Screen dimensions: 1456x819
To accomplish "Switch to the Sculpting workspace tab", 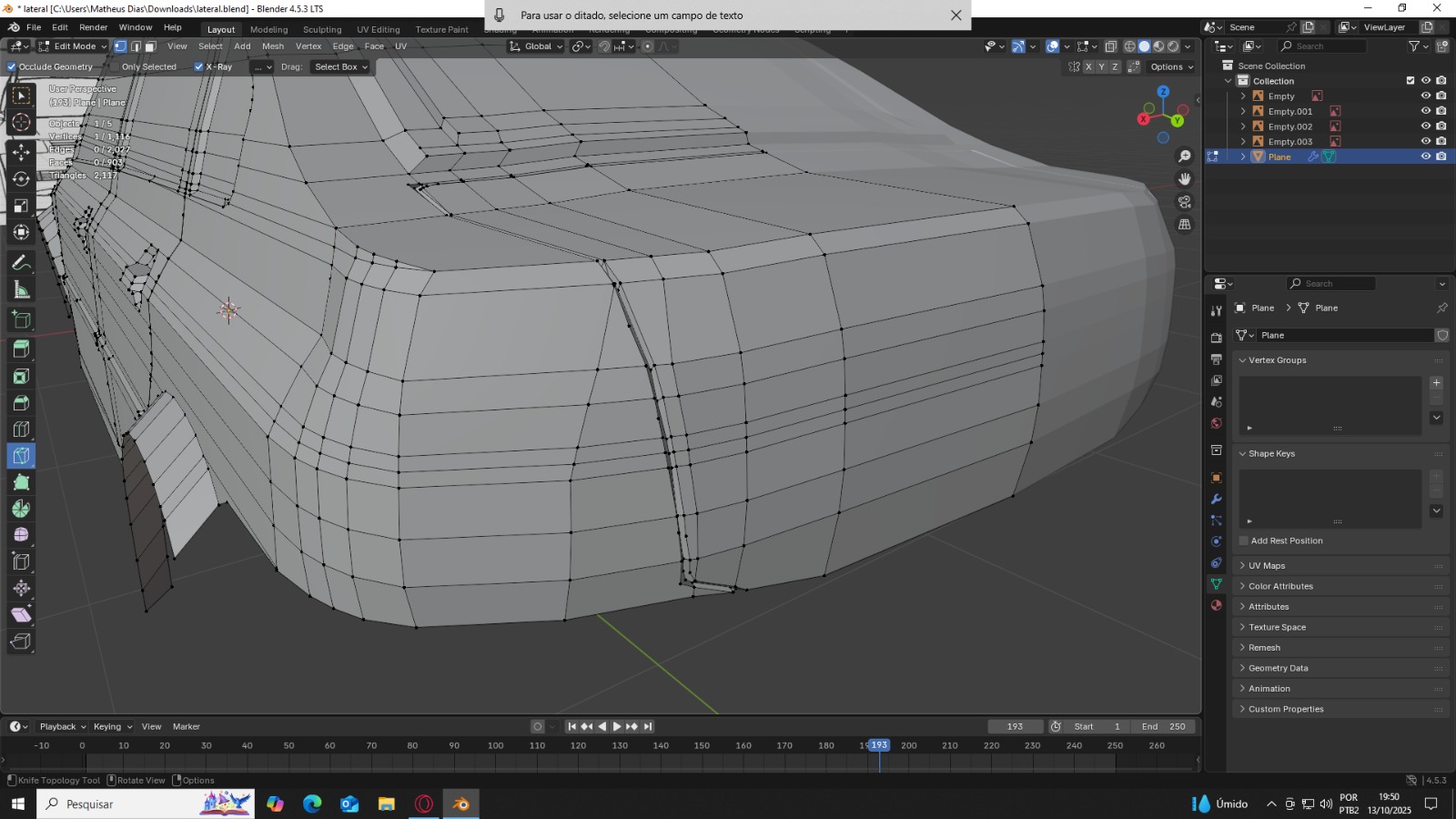I will pos(322,29).
